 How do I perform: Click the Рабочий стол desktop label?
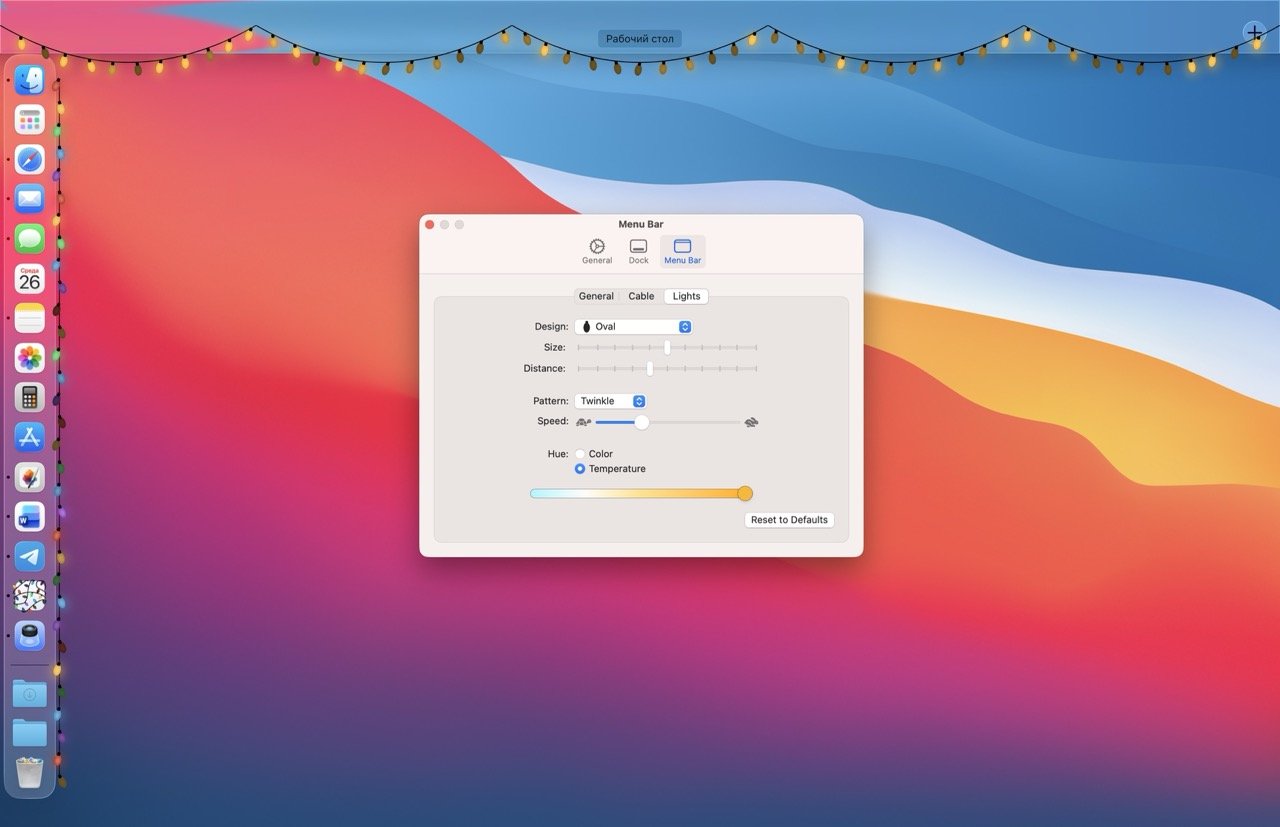pos(639,38)
